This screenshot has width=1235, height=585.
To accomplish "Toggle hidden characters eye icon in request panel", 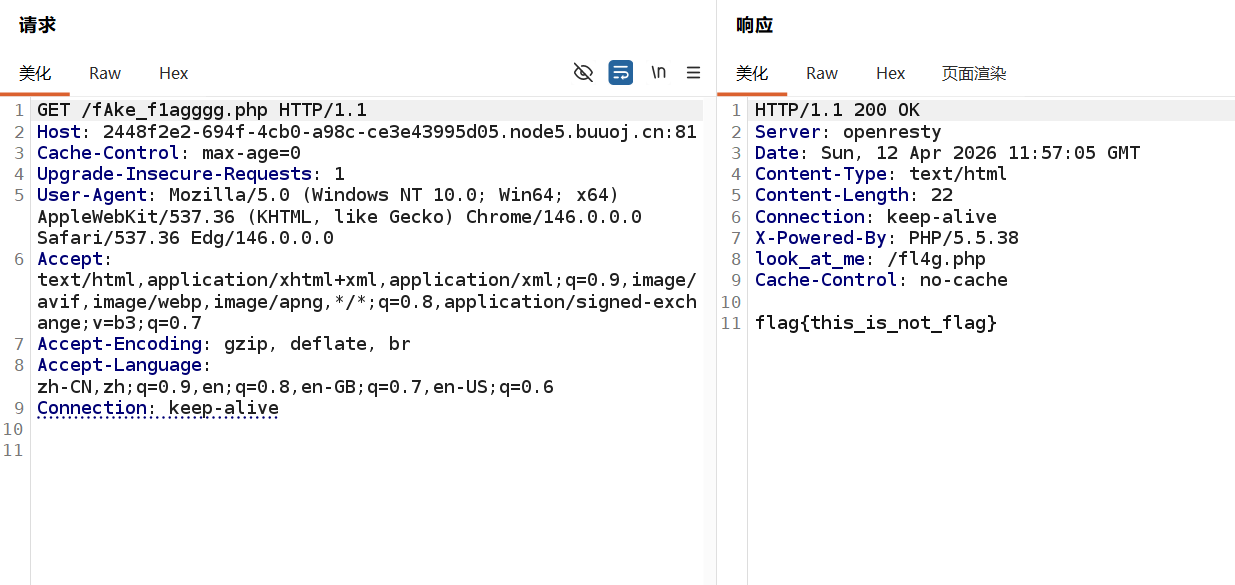I will coord(583,72).
